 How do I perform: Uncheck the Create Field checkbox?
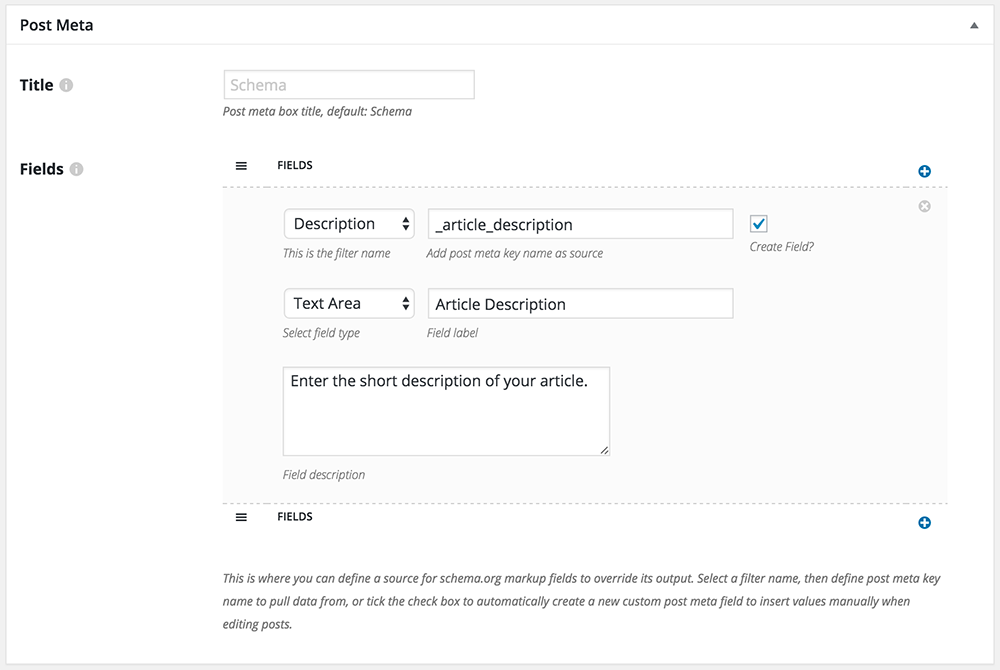coord(759,224)
